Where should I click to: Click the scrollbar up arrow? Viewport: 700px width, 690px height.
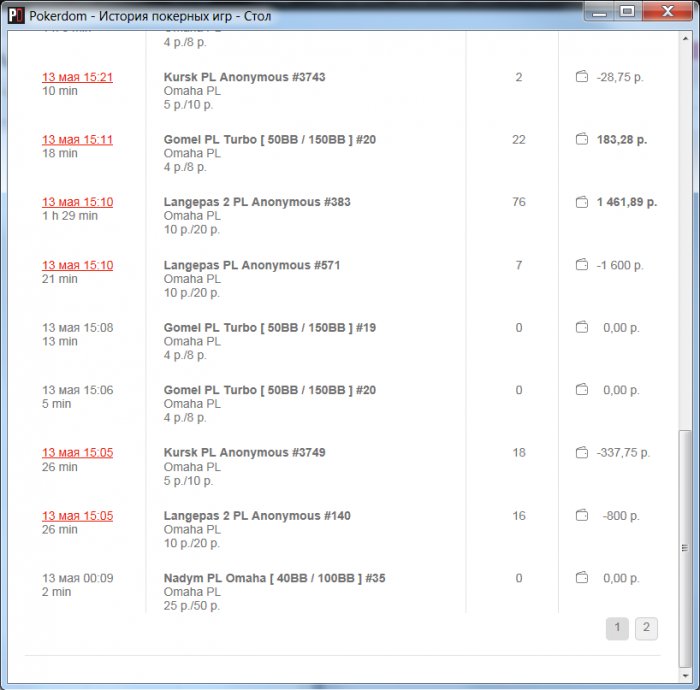click(685, 39)
